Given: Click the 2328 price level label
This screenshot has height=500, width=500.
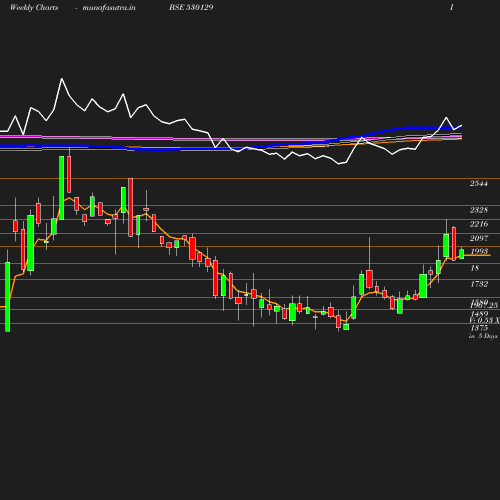Looking at the screenshot, I should click(479, 210).
